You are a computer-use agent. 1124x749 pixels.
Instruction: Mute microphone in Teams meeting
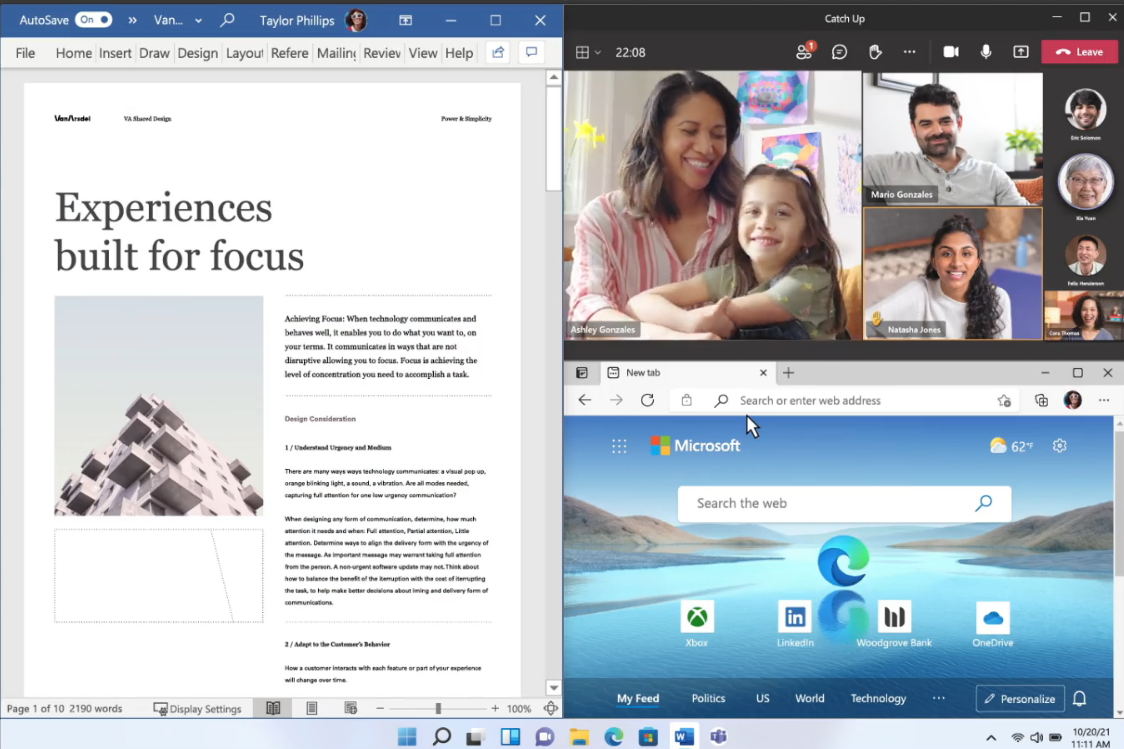tap(986, 52)
